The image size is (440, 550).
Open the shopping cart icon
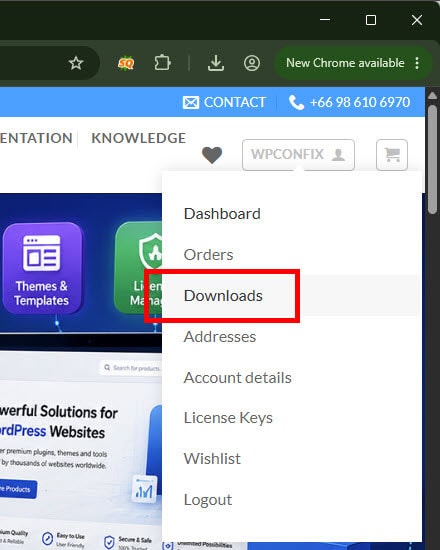tap(392, 155)
